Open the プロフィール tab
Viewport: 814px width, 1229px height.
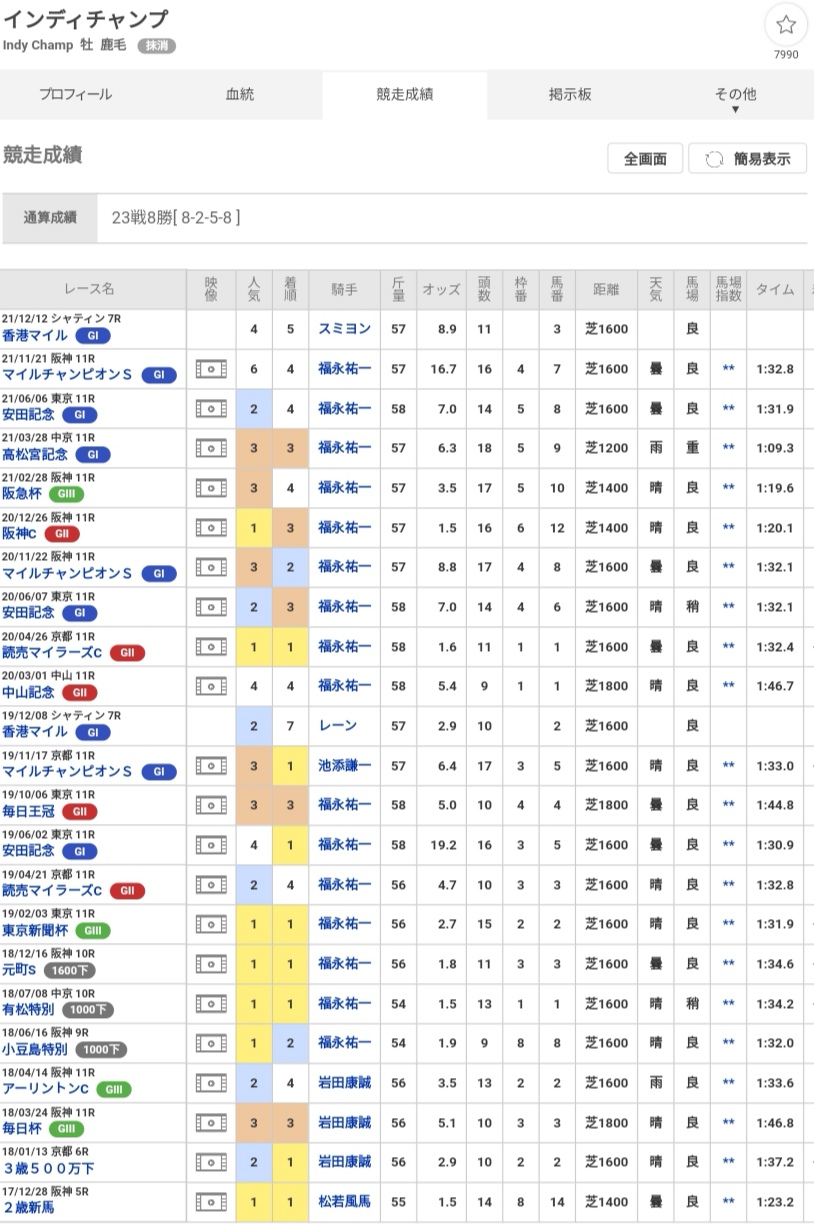click(x=76, y=95)
